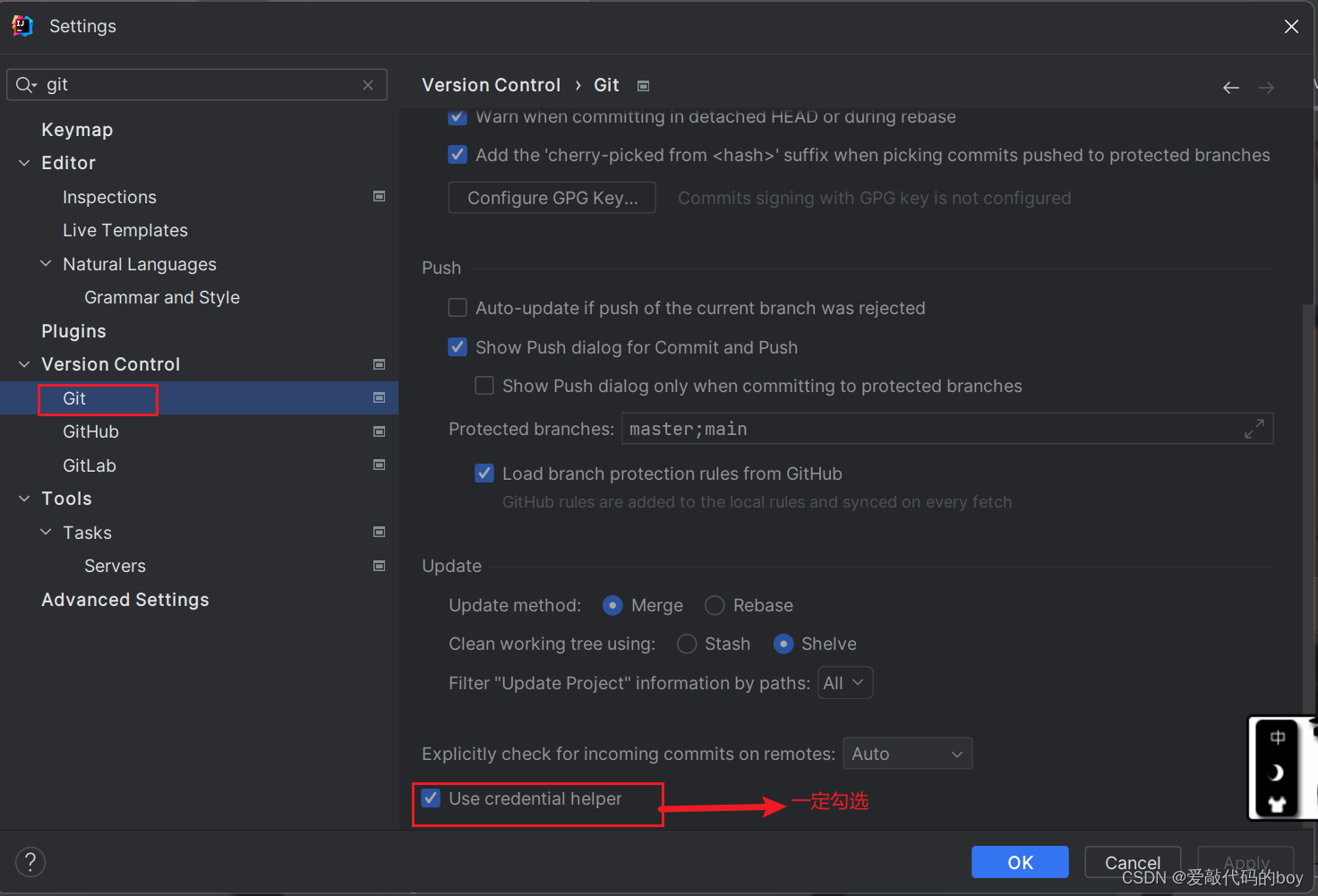Toggle the Use credential helper checkbox
This screenshot has width=1318, height=896.
tap(432, 798)
